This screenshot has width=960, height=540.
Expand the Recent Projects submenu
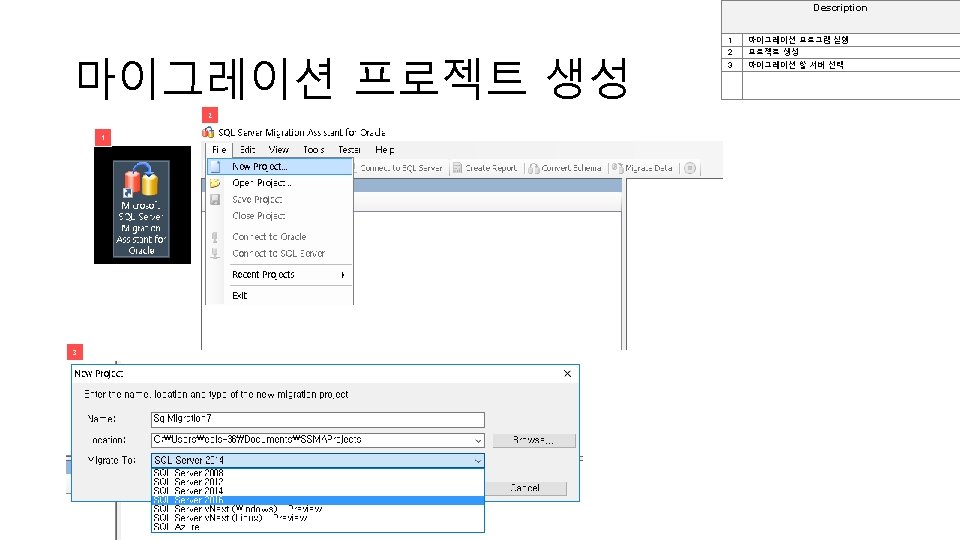pos(280,275)
